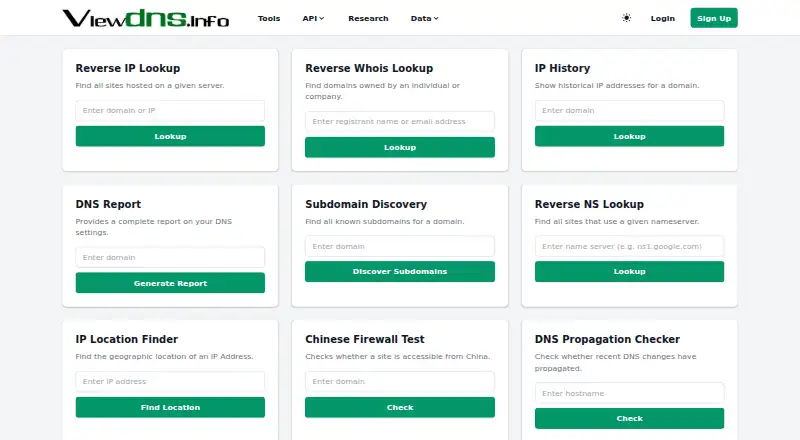Click Lookup under Reverse IP Lookup

coord(170,136)
